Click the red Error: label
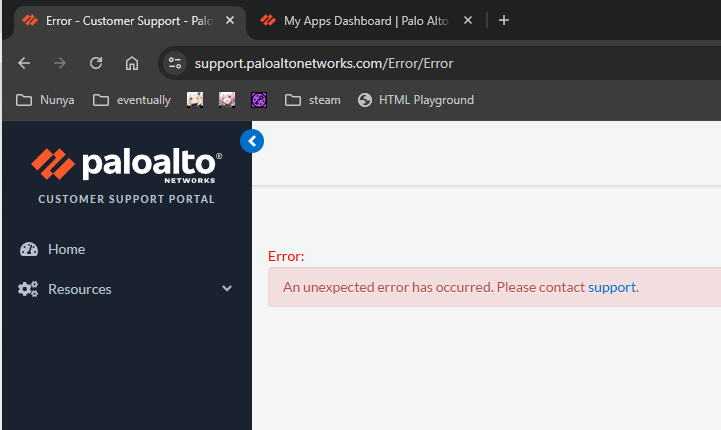The image size is (721, 430). [286, 256]
